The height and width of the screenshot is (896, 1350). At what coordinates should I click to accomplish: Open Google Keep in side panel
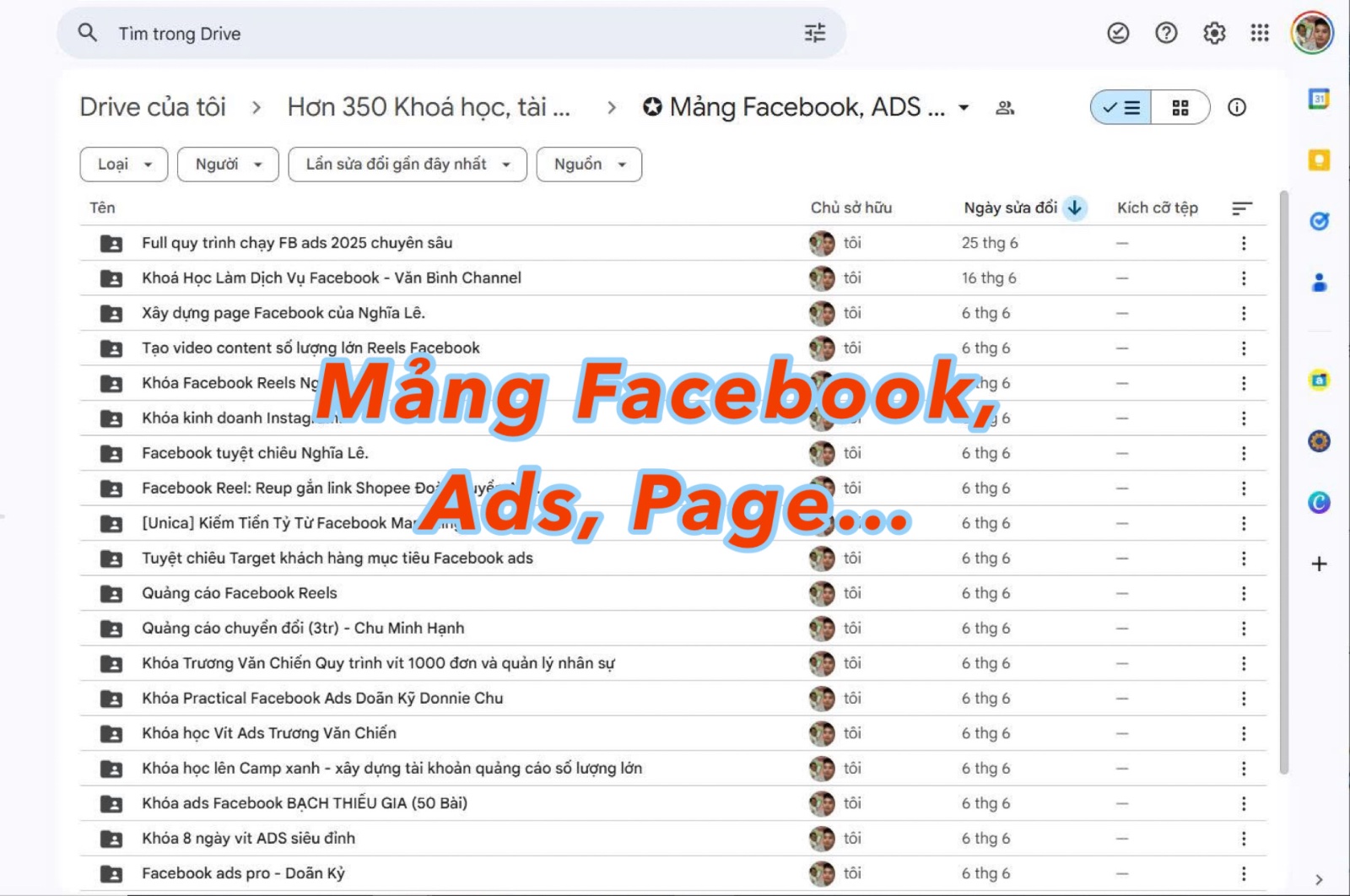click(x=1319, y=159)
